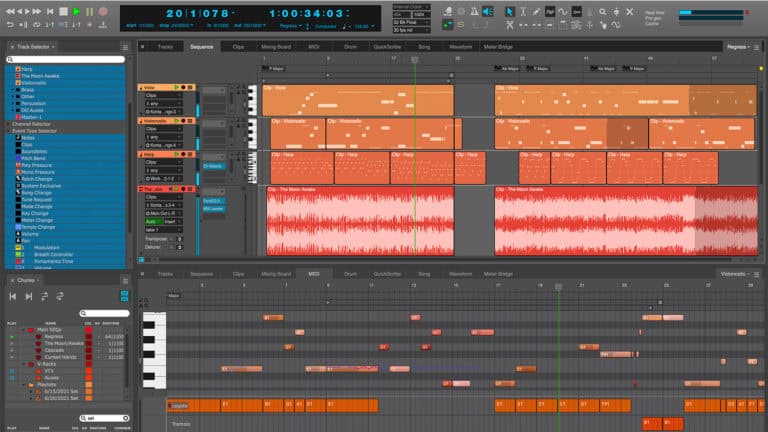
Task: Click the fast rewind double-arrow button
Action: pyautogui.click(x=10, y=11)
